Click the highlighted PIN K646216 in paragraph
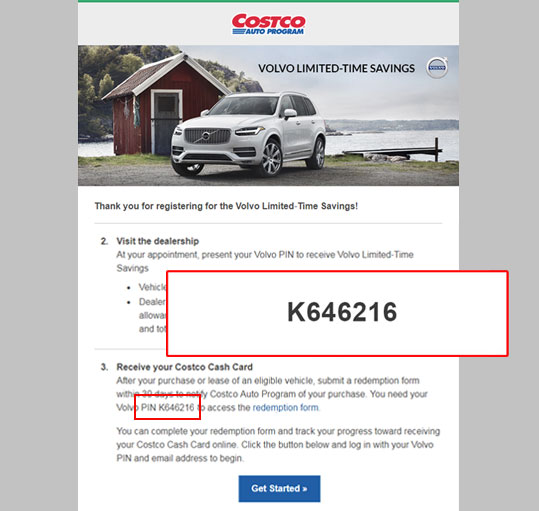Viewport: 539px width, 511px height. click(x=167, y=407)
